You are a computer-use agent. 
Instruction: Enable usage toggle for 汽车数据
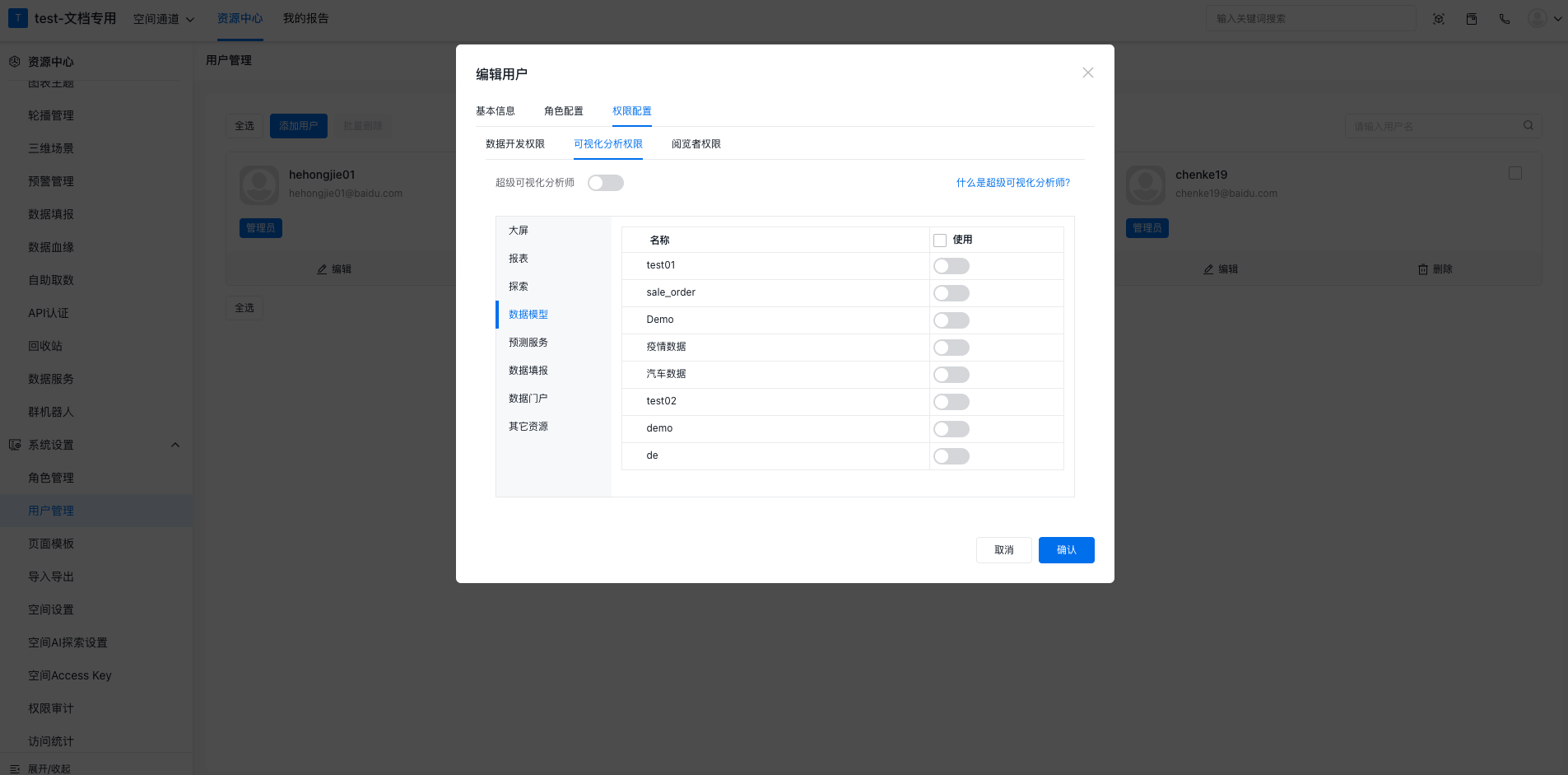tap(952, 375)
